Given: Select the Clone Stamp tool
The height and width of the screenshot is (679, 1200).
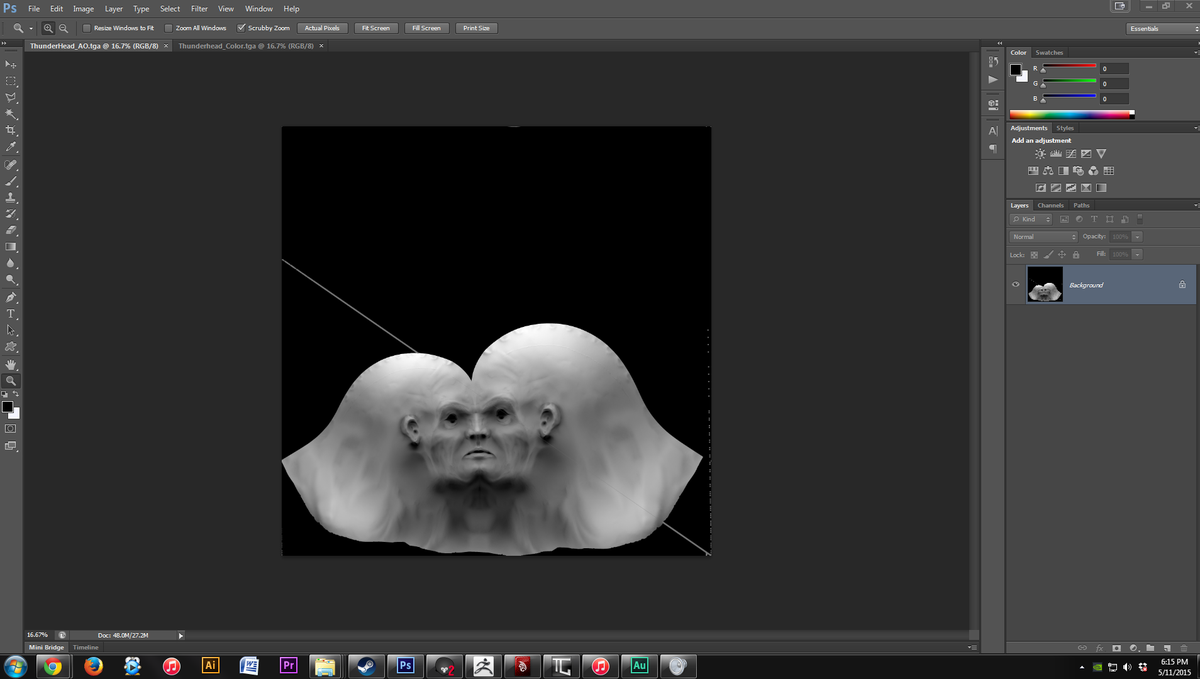Looking at the screenshot, I should (11, 198).
